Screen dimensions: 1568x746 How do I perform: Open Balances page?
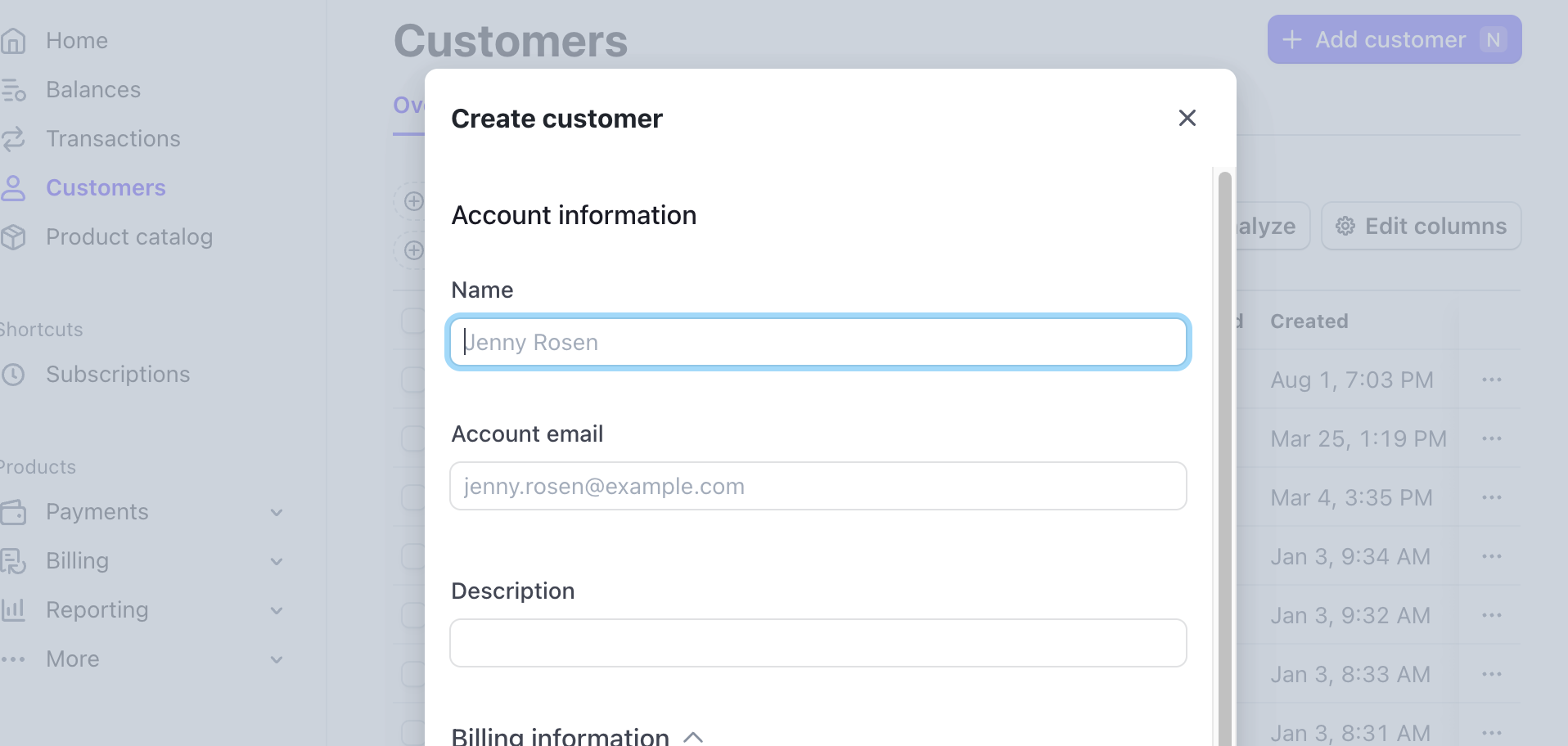[93, 90]
